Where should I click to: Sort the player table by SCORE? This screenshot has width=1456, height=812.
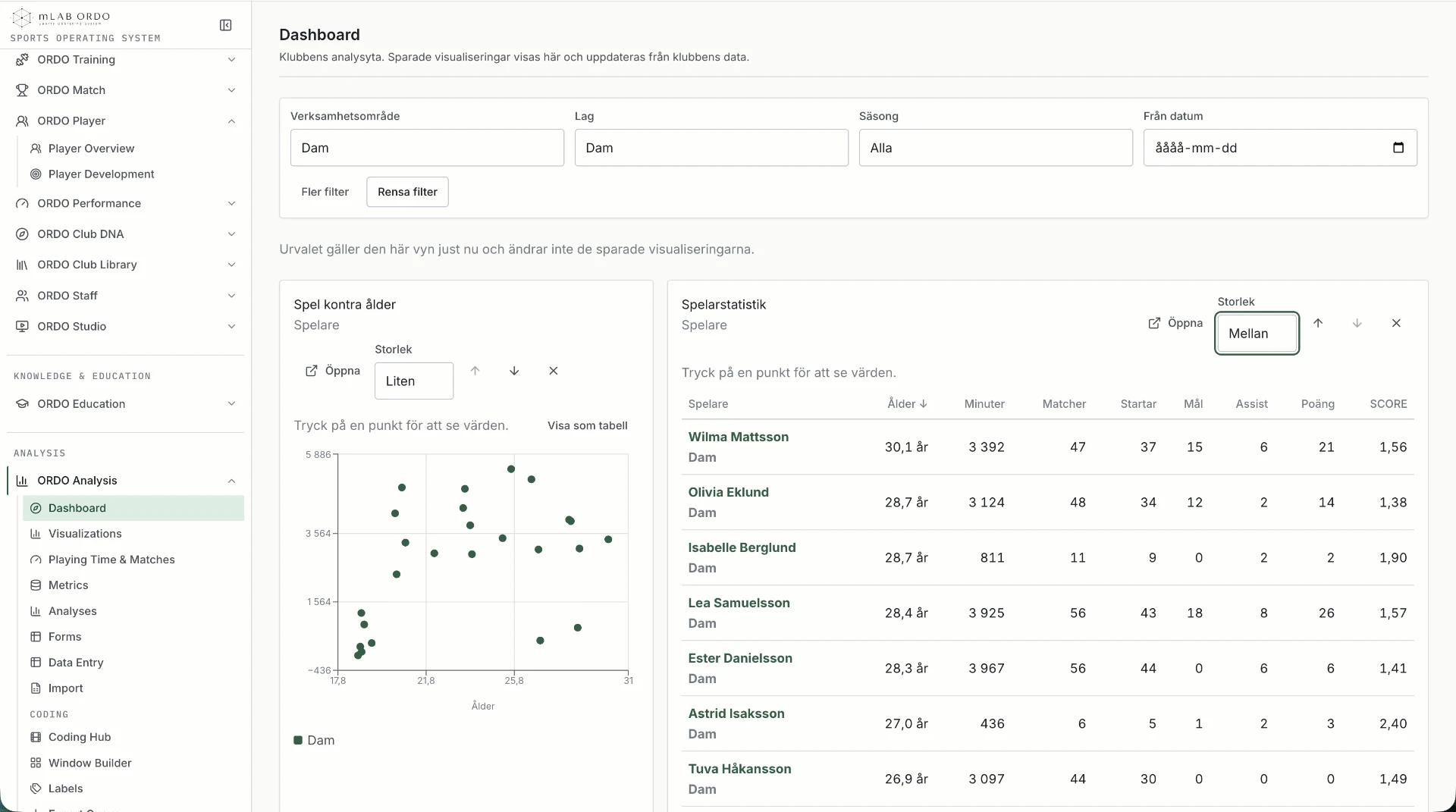pos(1388,404)
